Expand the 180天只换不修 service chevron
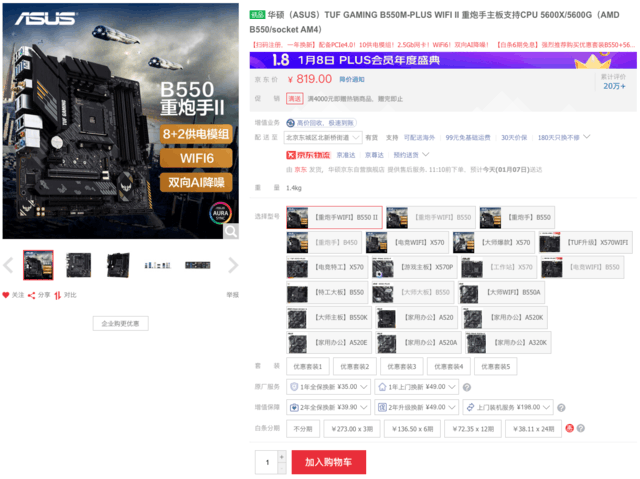 [587, 137]
